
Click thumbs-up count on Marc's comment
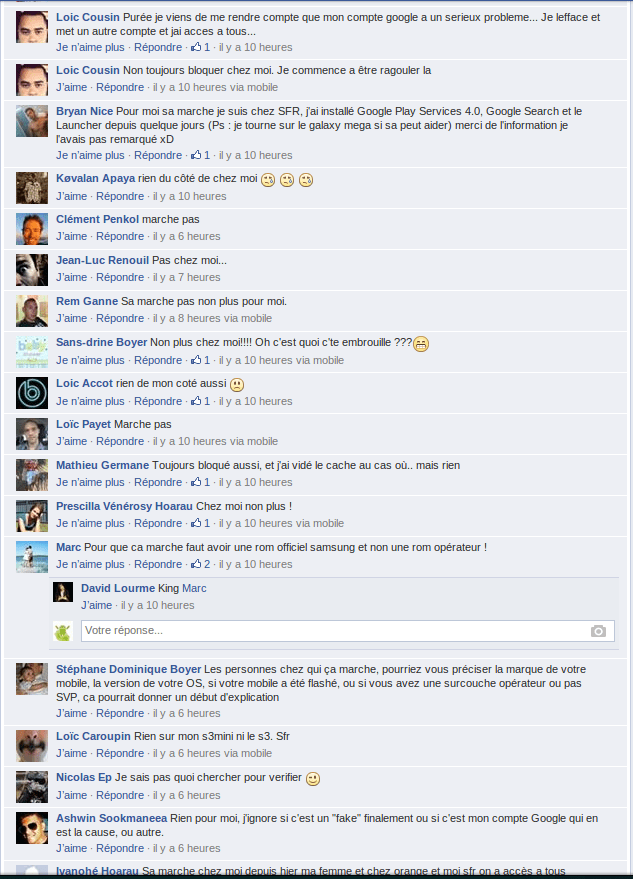coord(207,564)
